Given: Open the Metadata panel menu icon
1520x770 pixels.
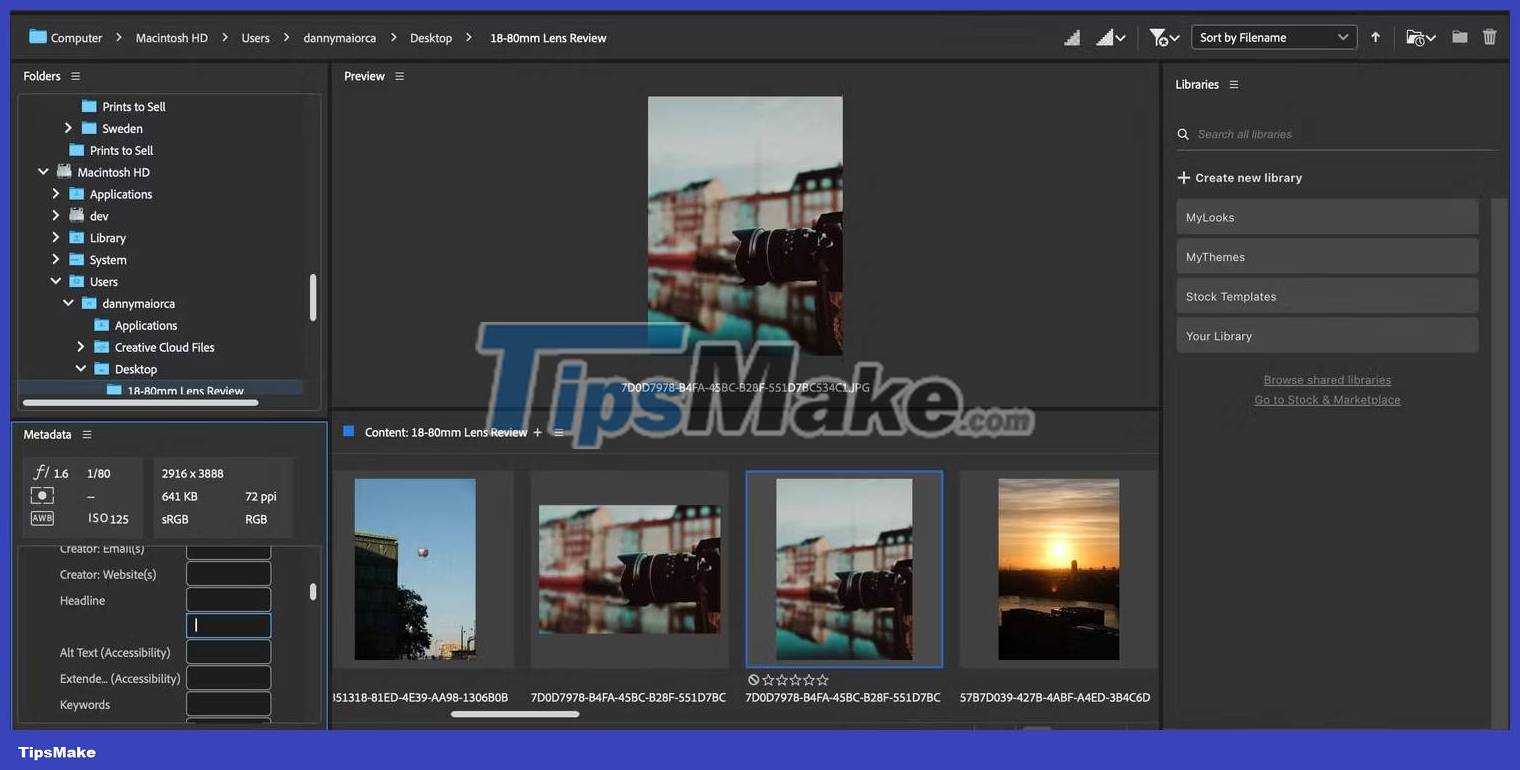Looking at the screenshot, I should 86,434.
